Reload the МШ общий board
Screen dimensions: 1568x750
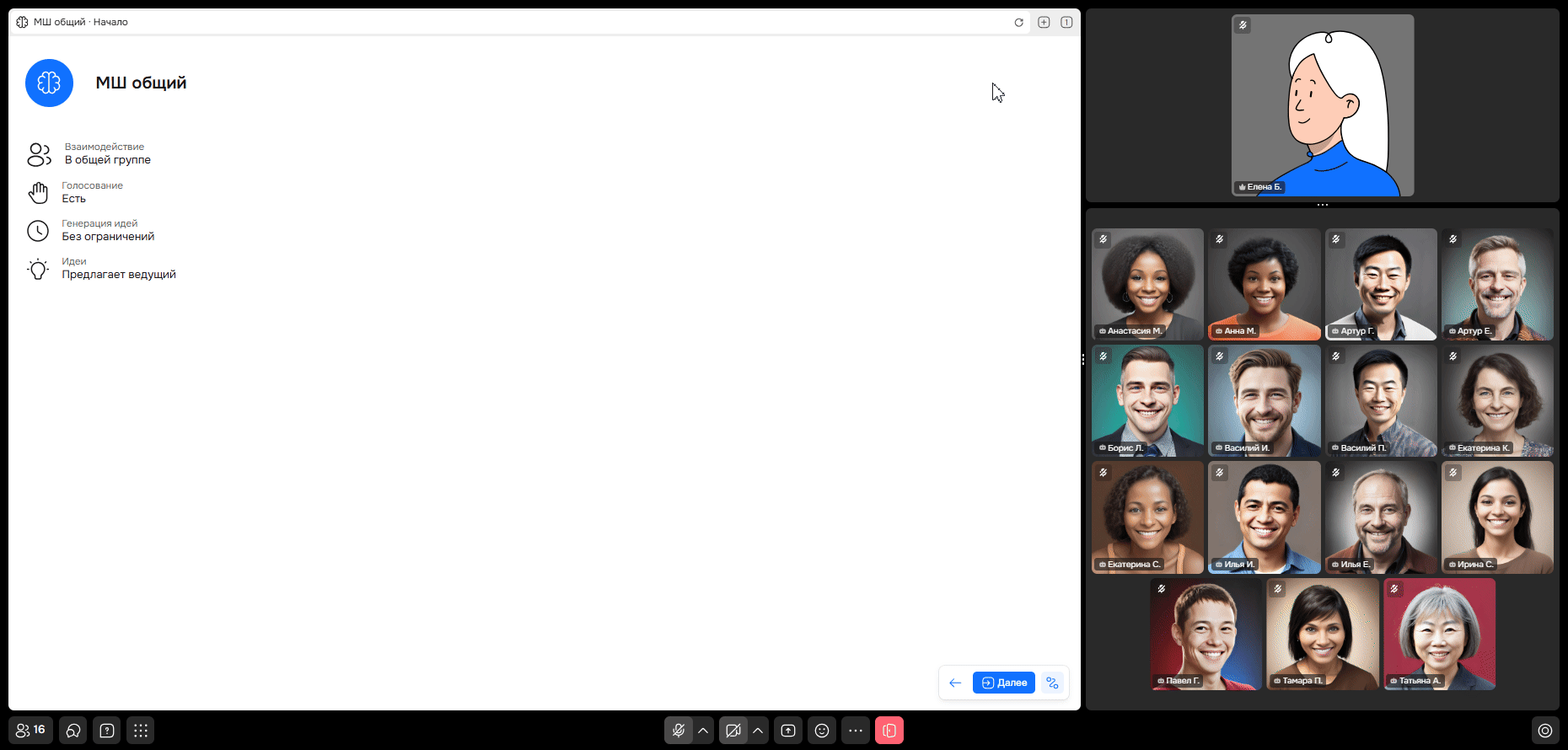pyautogui.click(x=1018, y=23)
